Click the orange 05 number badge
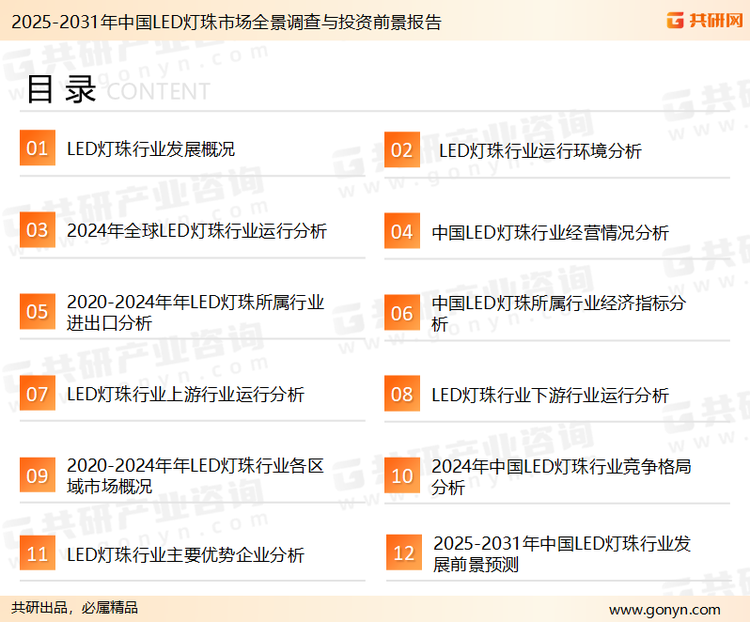Screen dimensions: 750x622 point(37,311)
